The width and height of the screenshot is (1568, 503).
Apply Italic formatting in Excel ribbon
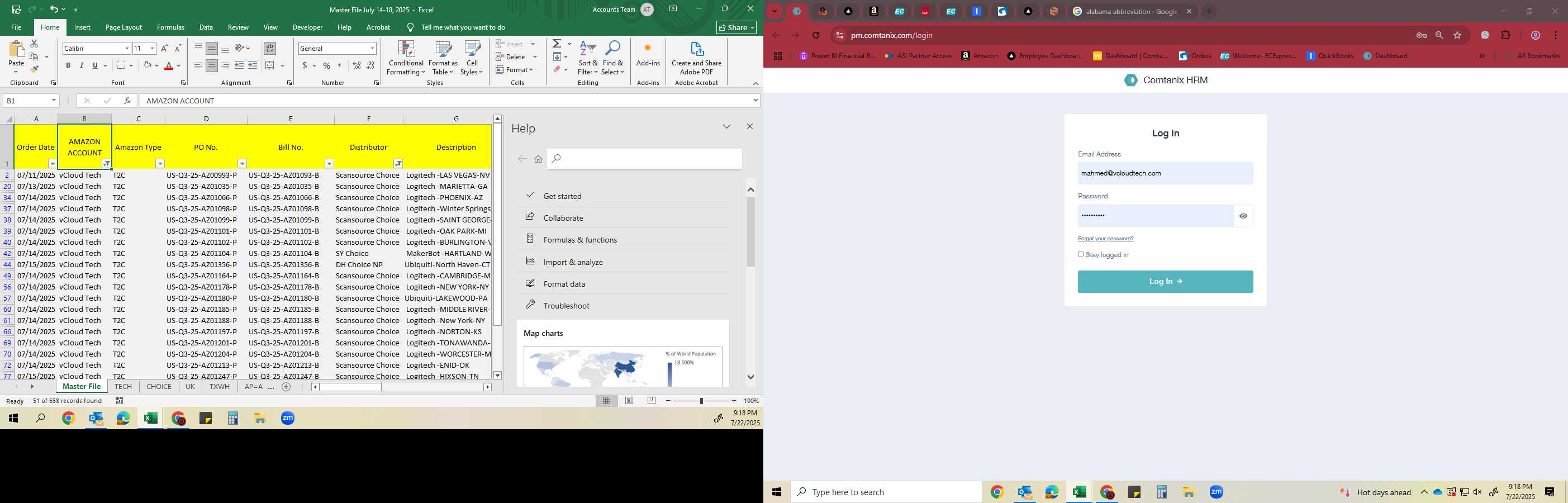click(82, 65)
